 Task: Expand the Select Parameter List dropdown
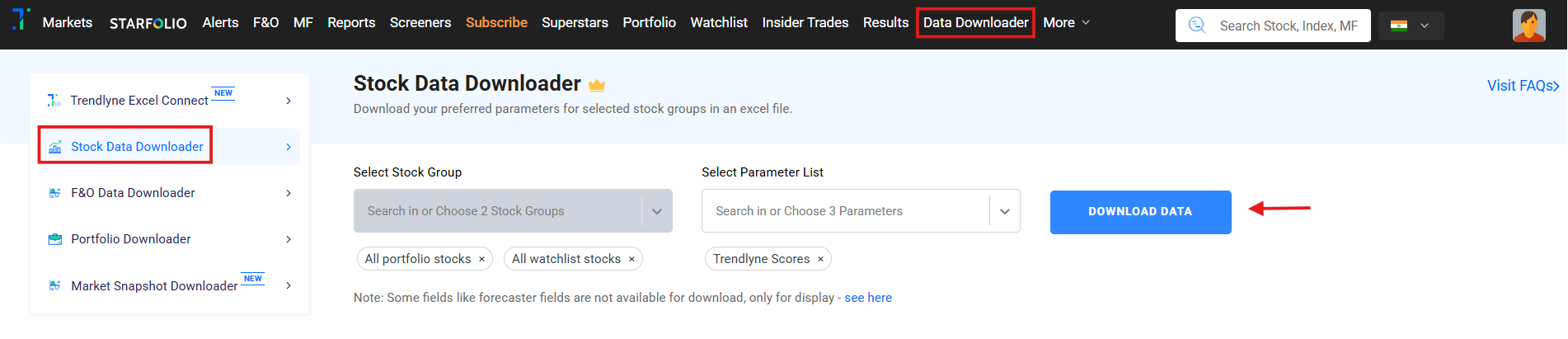(1005, 211)
